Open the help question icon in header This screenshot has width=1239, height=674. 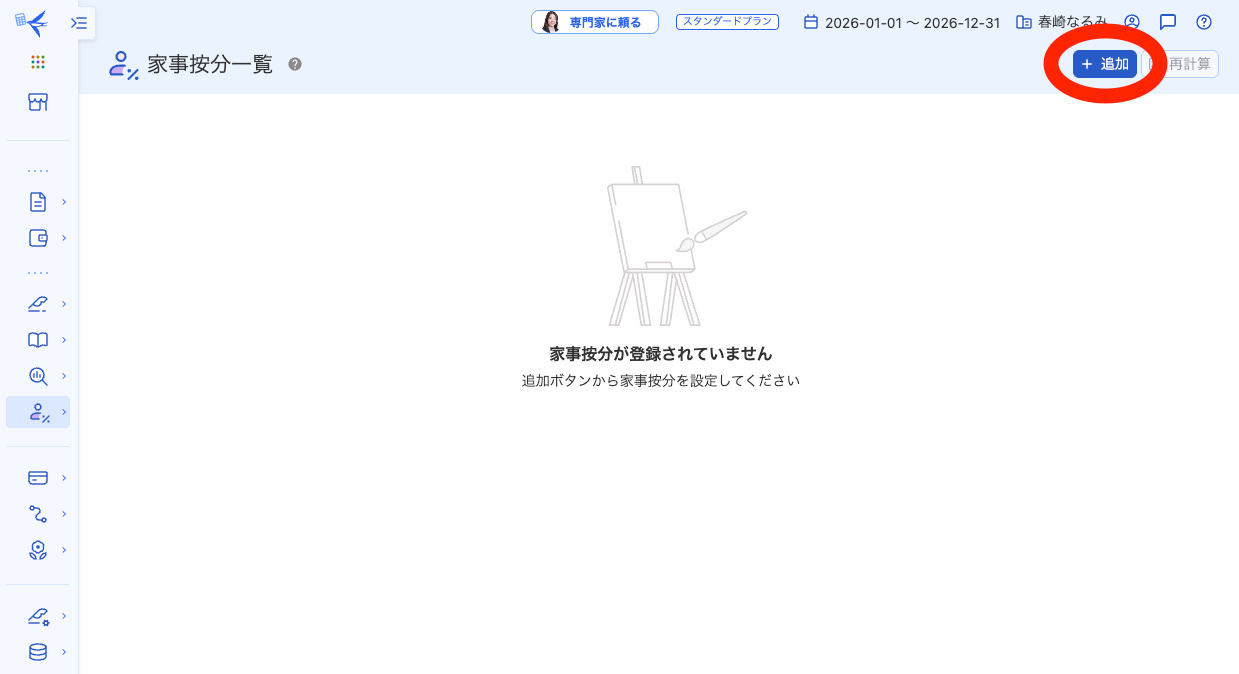tap(1204, 22)
